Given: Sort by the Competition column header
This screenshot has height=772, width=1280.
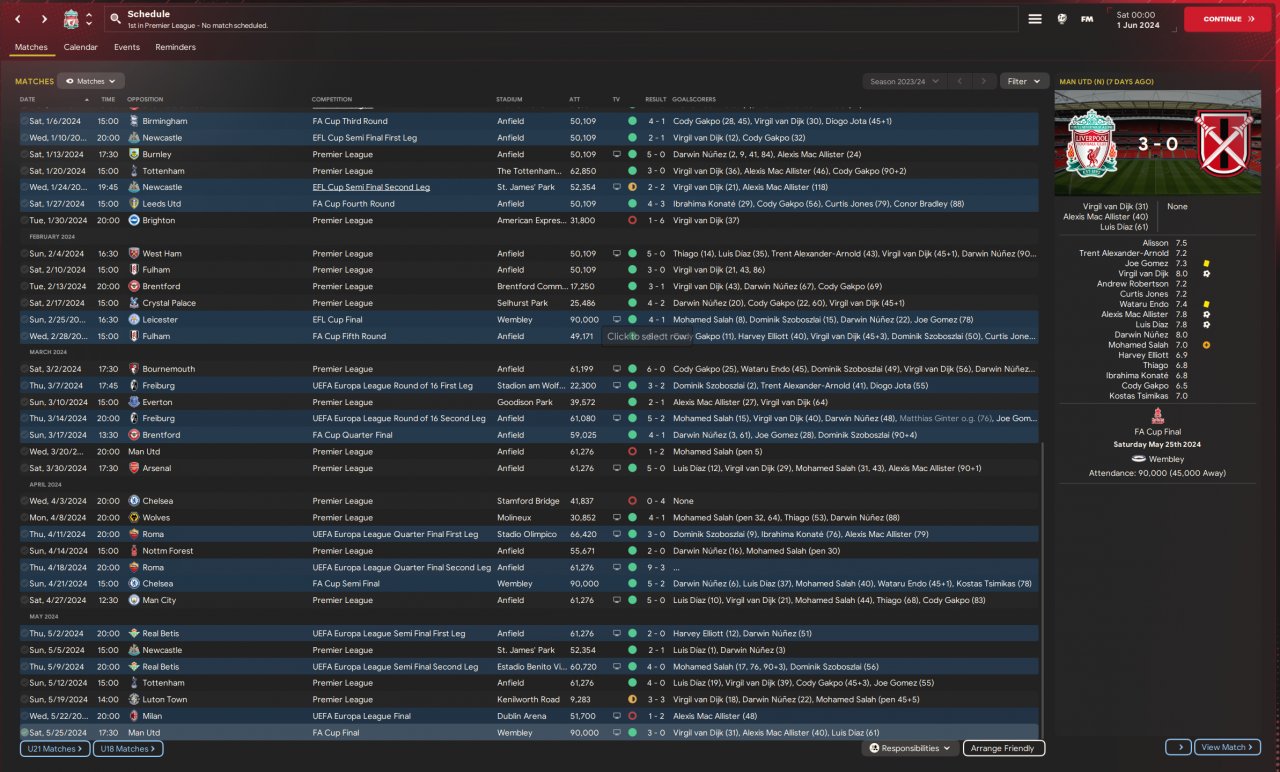Looking at the screenshot, I should (332, 99).
